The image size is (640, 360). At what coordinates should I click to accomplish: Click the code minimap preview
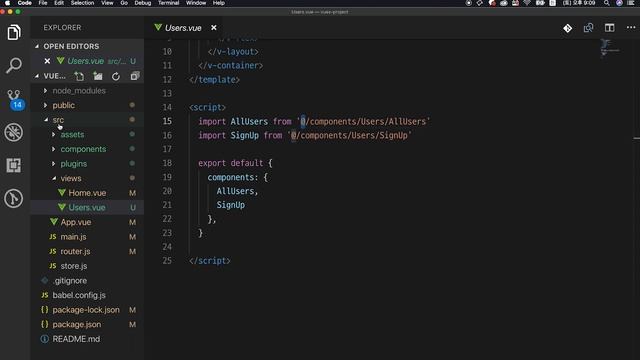coord(610,48)
